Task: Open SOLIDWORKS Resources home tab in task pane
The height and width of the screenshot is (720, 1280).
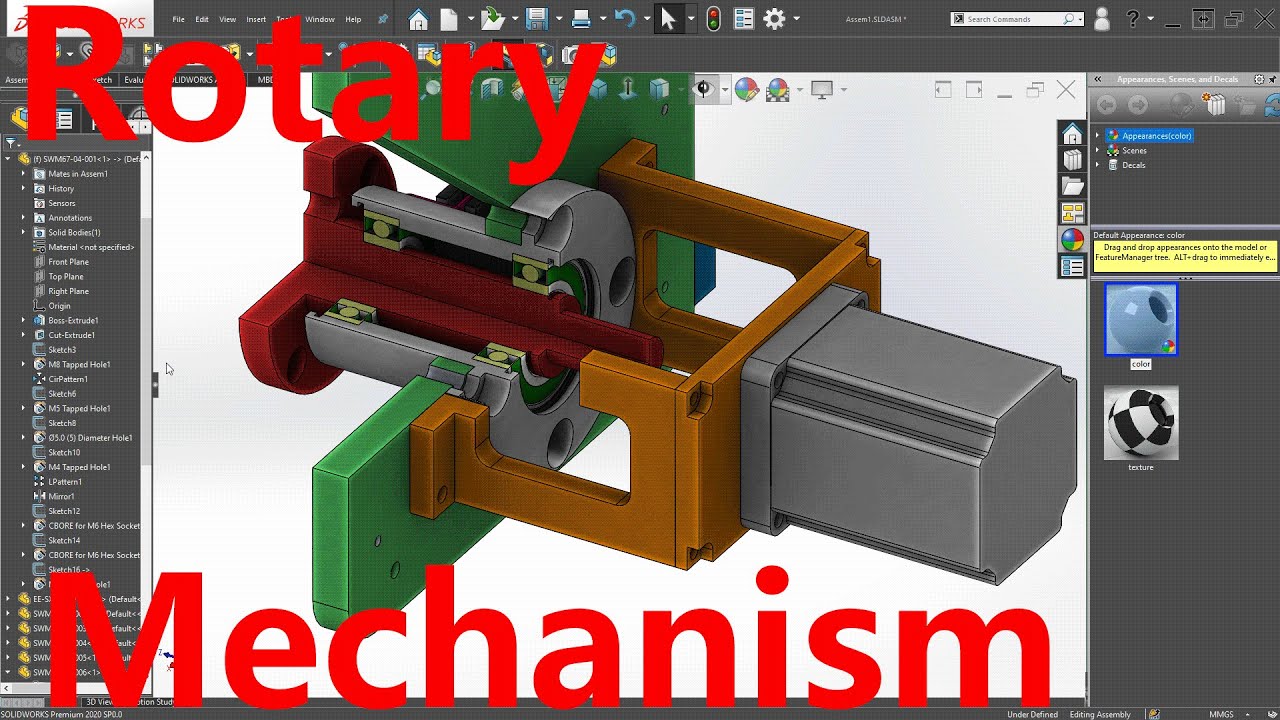Action: (1072, 134)
